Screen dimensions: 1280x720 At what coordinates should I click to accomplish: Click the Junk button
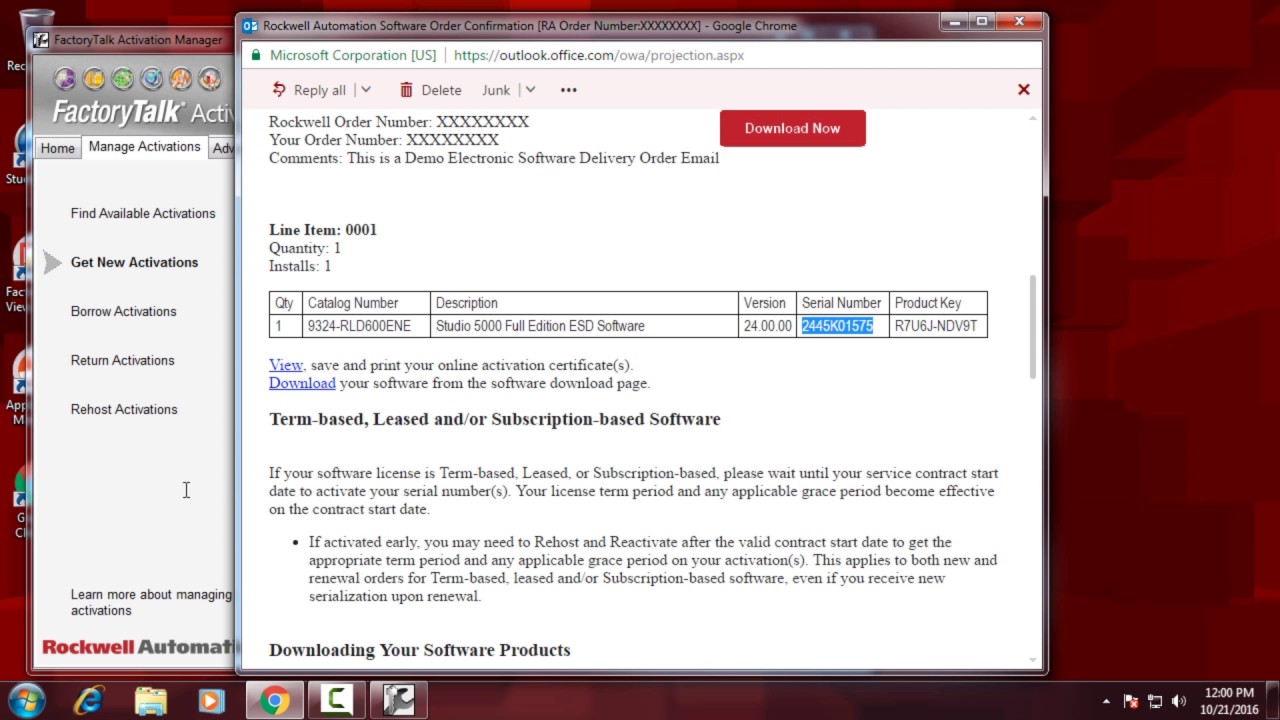pyautogui.click(x=496, y=90)
